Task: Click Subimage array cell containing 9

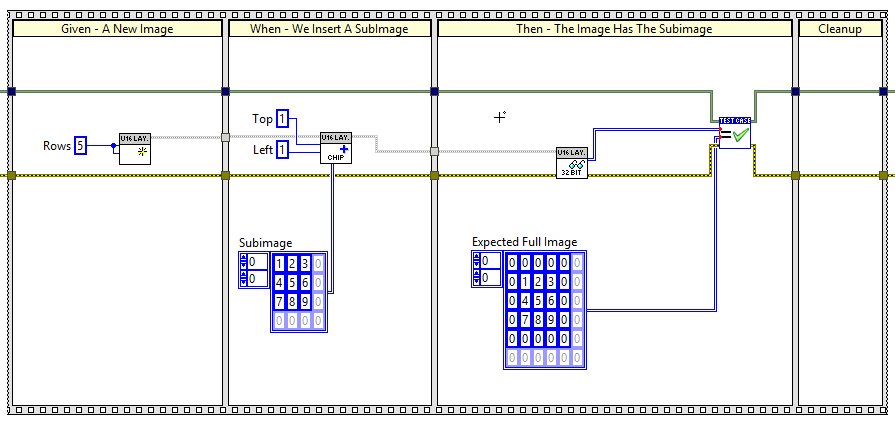Action: coord(305,301)
